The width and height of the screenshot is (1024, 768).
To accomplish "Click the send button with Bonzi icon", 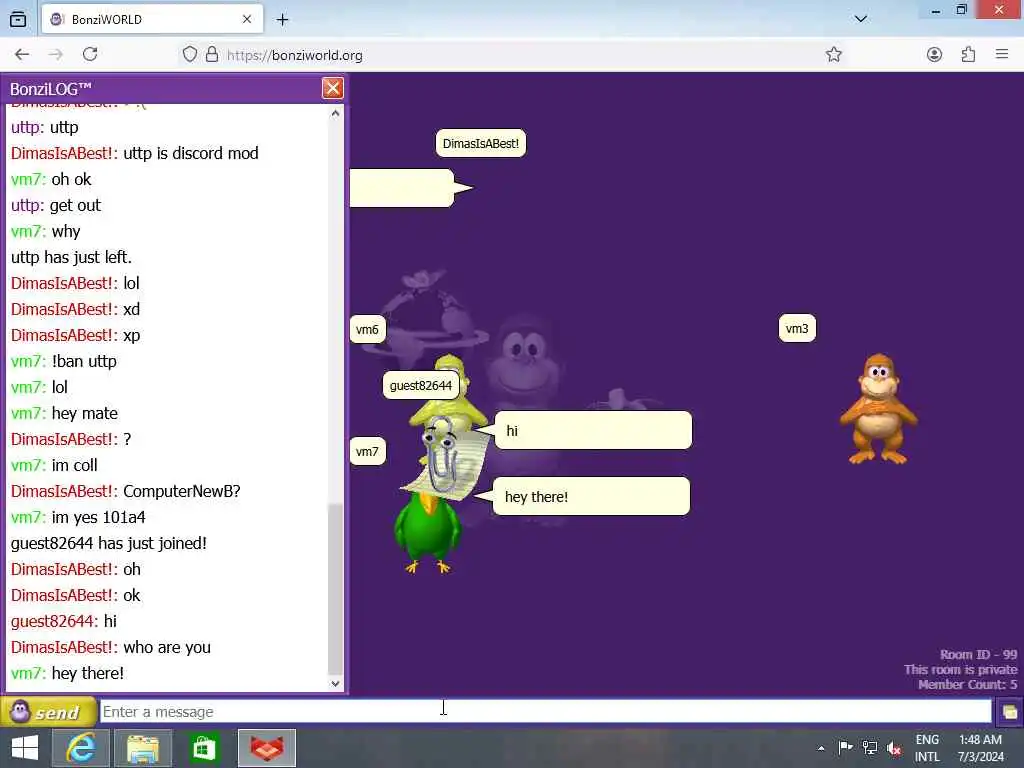I will (x=48, y=711).
